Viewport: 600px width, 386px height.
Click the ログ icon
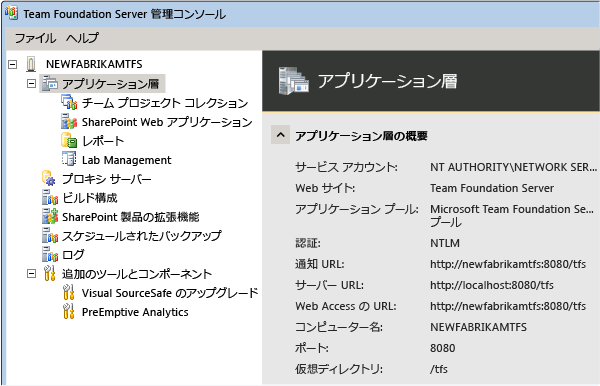pyautogui.click(x=50, y=255)
